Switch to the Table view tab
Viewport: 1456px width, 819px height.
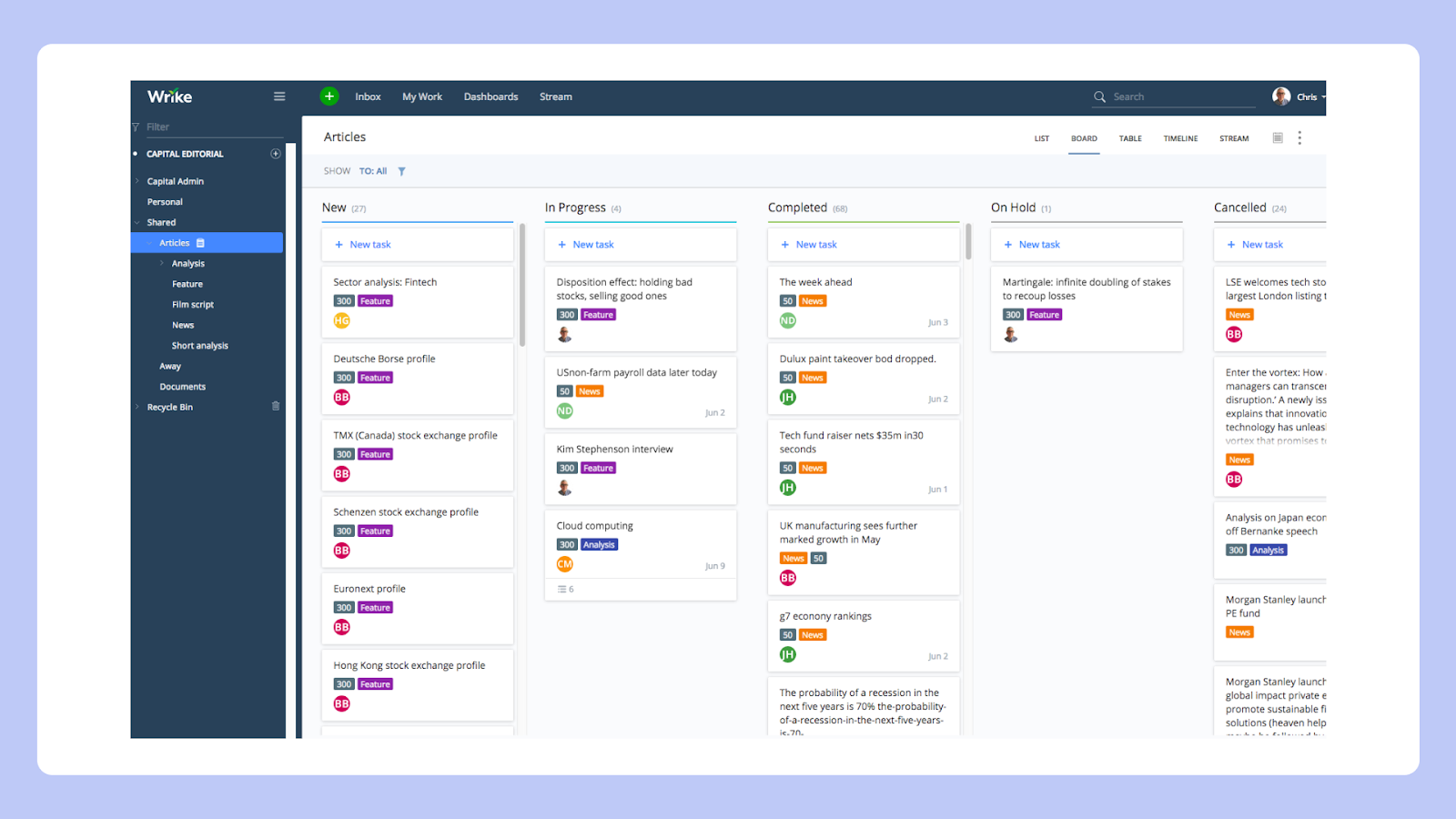click(1130, 138)
